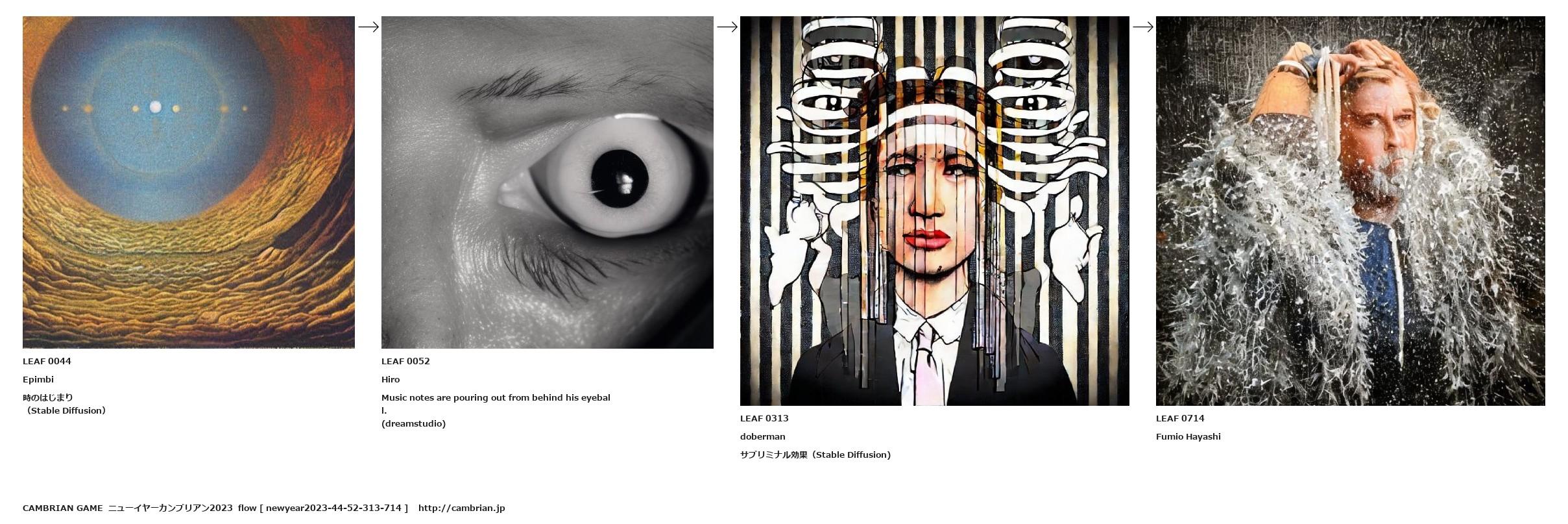Click the CAMBRIAN GAME footer title
1568x524 pixels.
62,508
